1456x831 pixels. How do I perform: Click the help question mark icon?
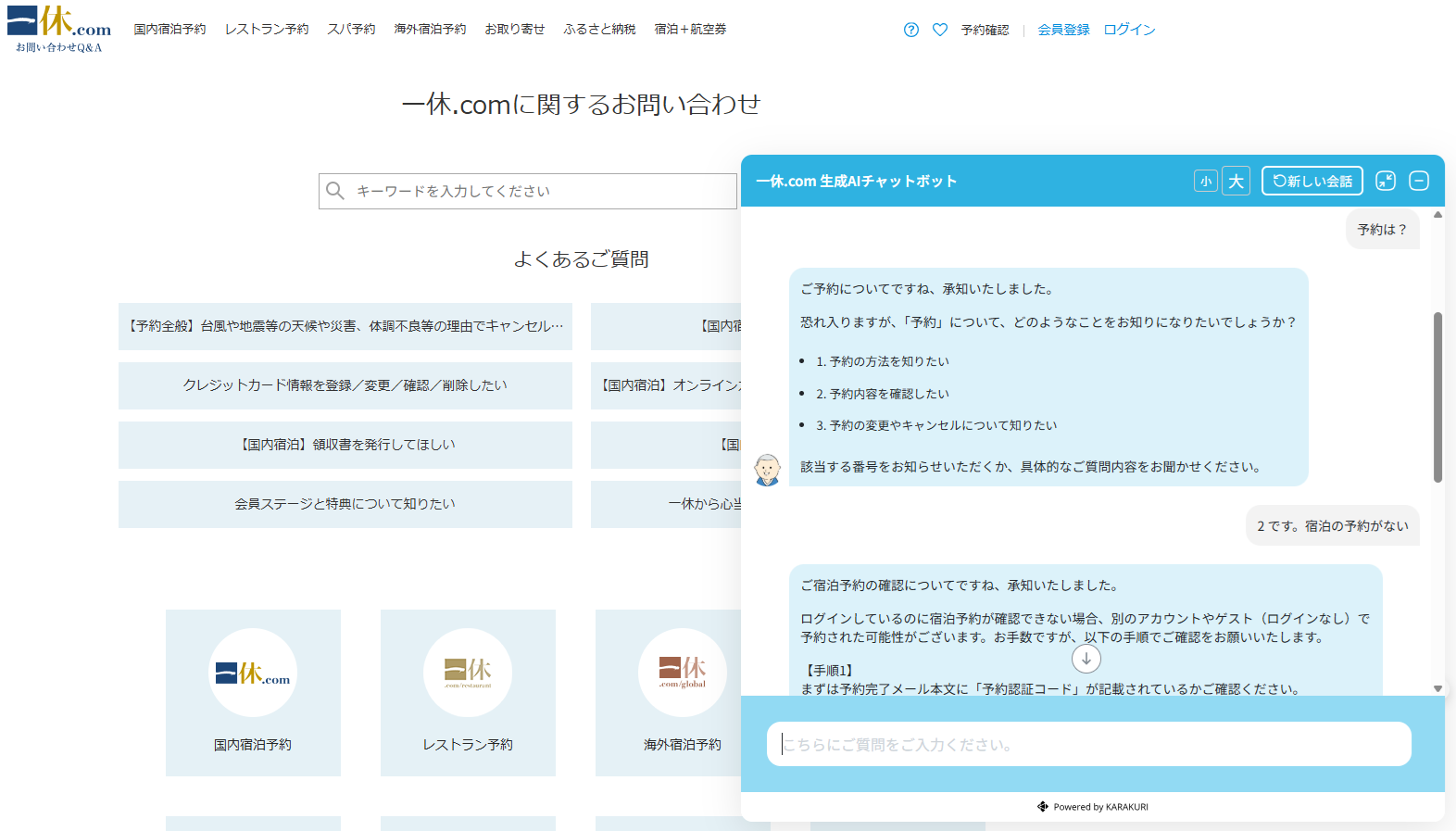click(x=911, y=30)
